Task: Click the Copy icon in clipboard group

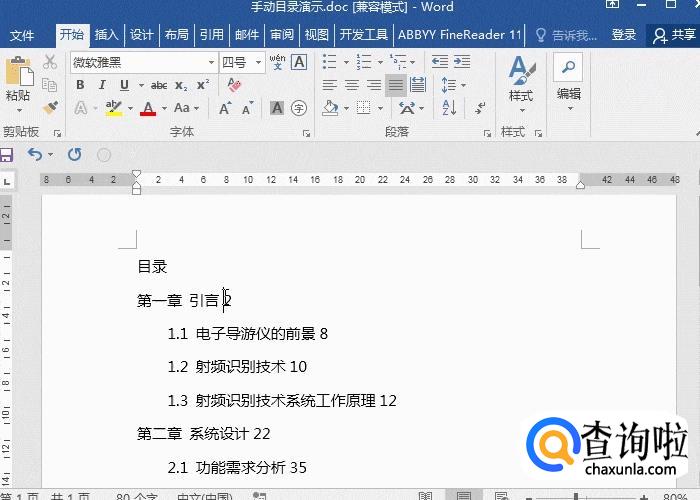Action: click(x=49, y=85)
